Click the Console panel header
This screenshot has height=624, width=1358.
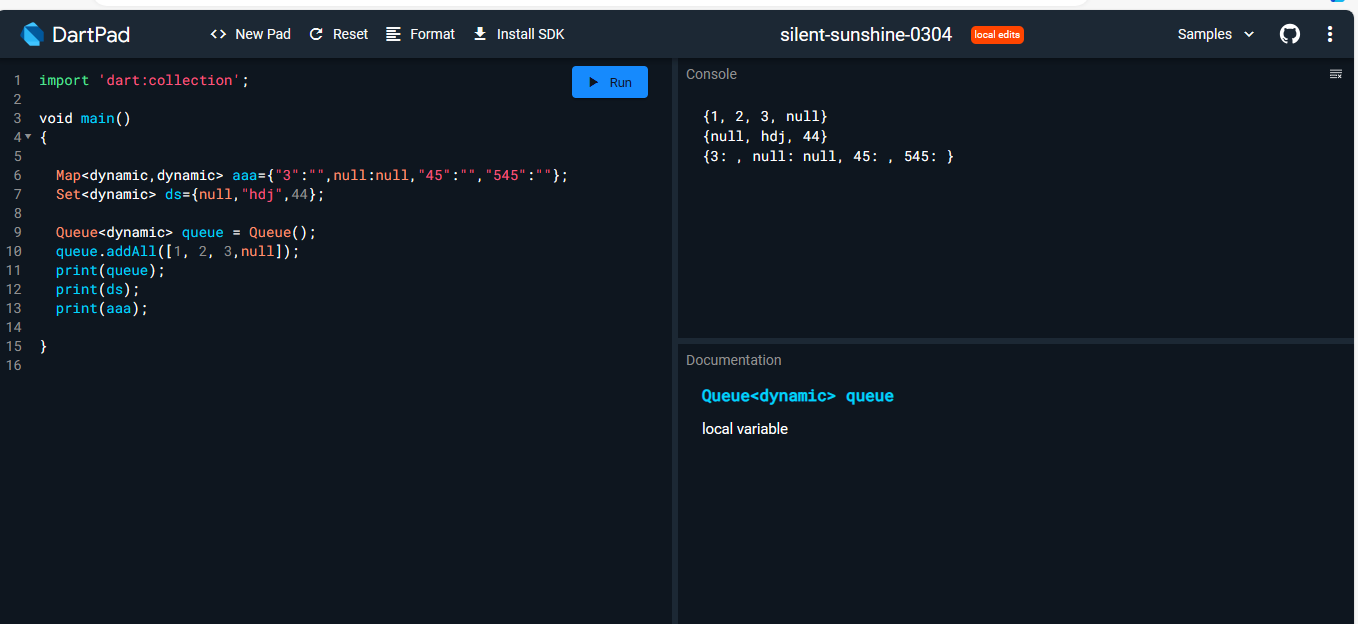(710, 73)
